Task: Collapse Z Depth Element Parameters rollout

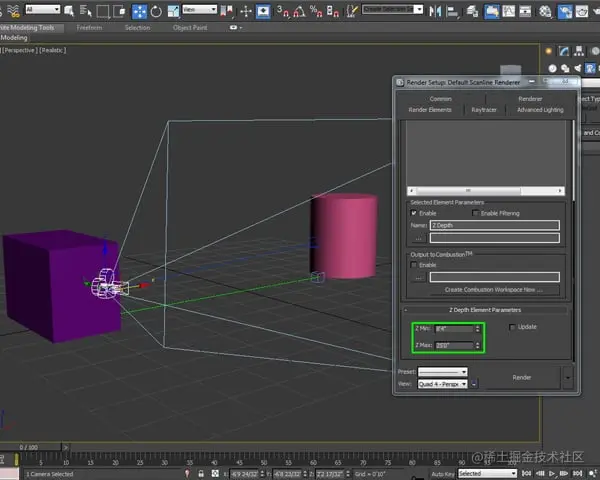Action: 485,310
